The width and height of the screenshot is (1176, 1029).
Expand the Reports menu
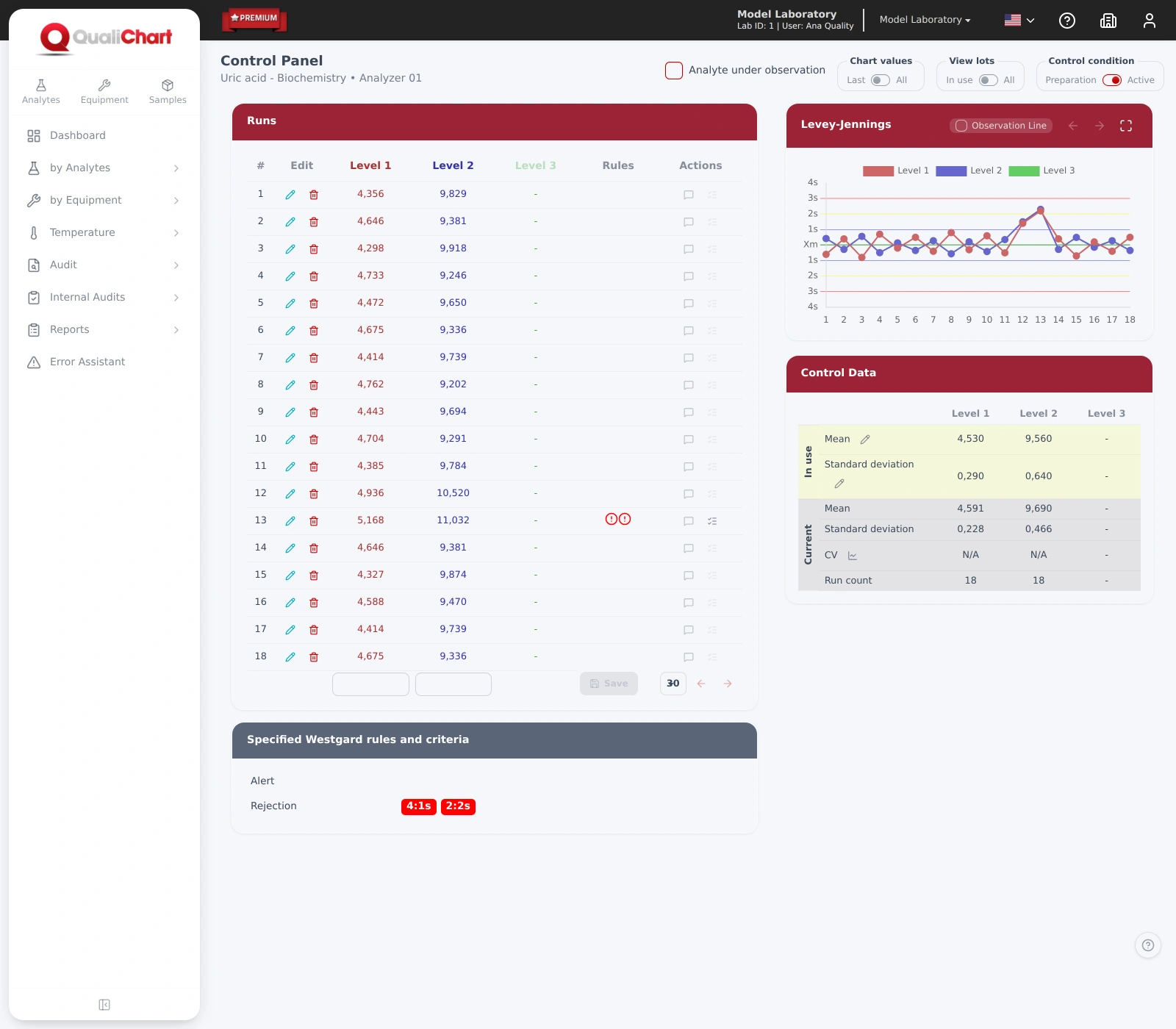(104, 329)
